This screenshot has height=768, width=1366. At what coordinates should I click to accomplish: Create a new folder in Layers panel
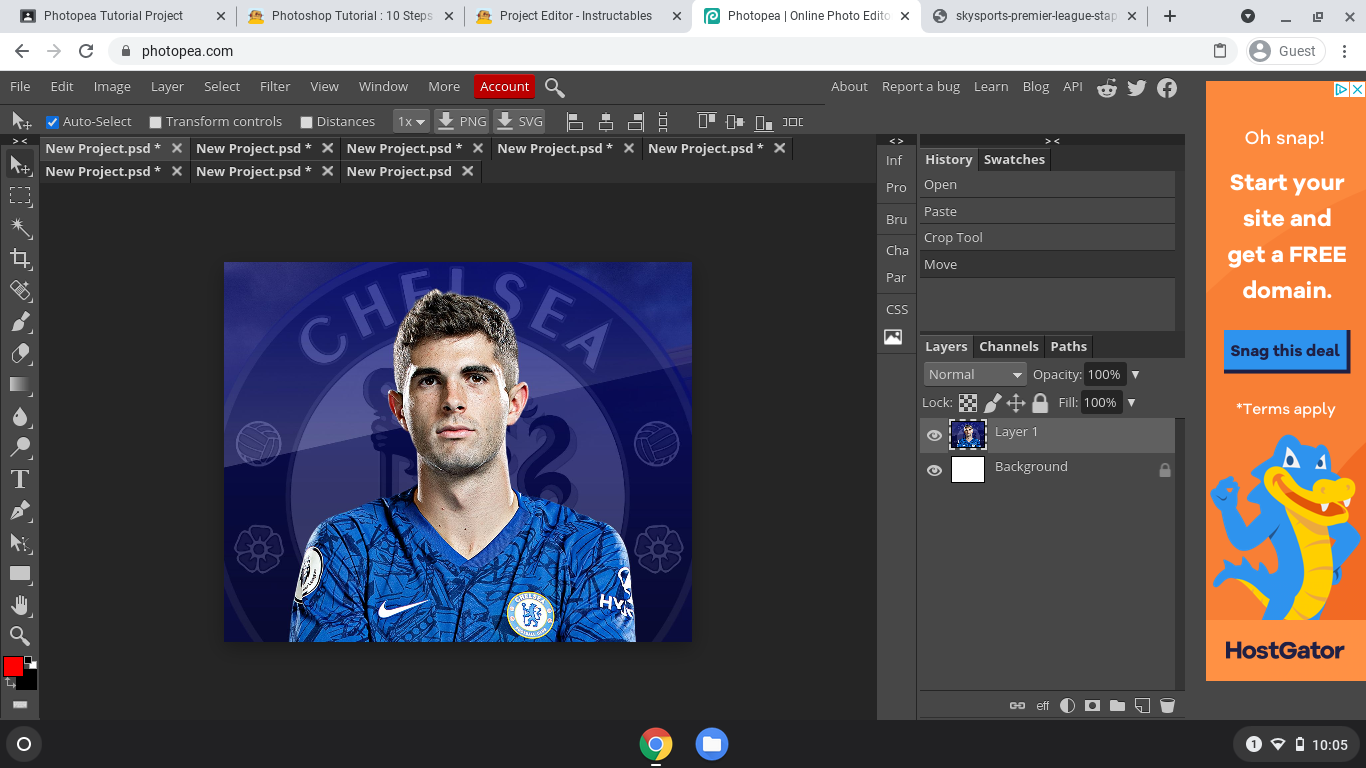tap(1117, 705)
